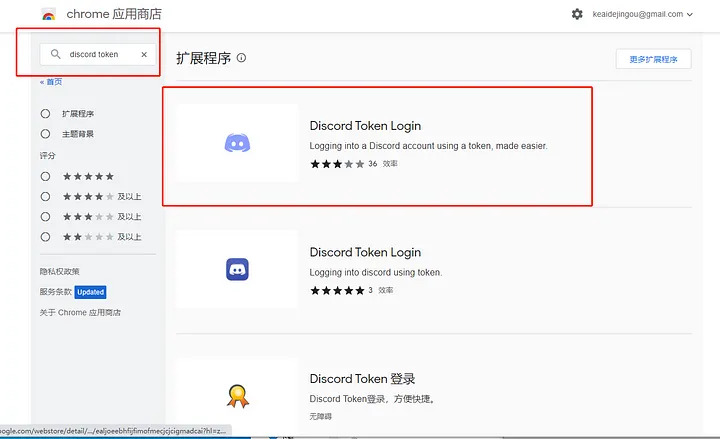Open the 隐私权政策 link
Screen dimensions: 720x439
point(60,271)
